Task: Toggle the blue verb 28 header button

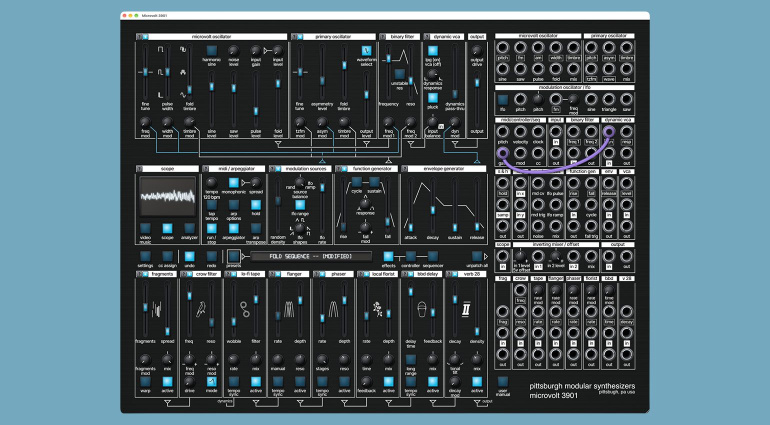Action: point(454,274)
